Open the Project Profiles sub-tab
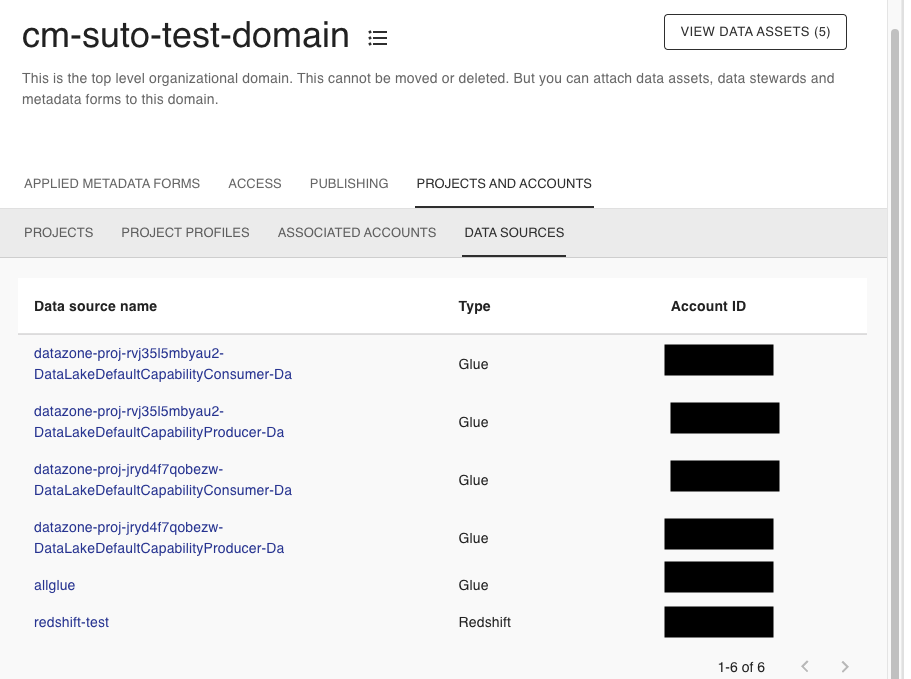Viewport: 911px width, 679px height. coord(185,233)
